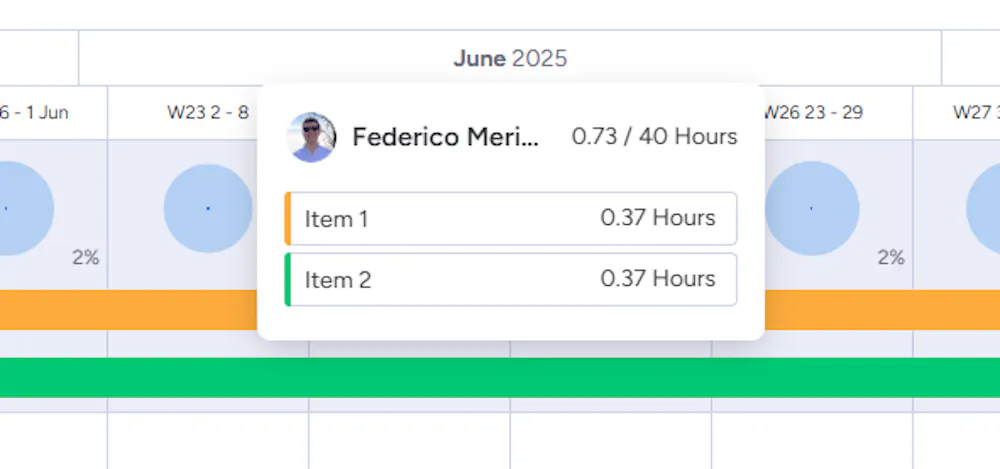The width and height of the screenshot is (1000, 469).
Task: Click Federico's profile avatar photo
Action: tap(311, 137)
